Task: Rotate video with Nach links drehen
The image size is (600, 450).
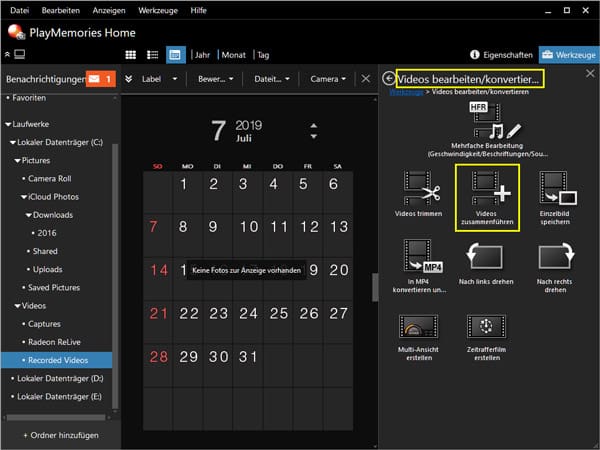Action: [487, 256]
